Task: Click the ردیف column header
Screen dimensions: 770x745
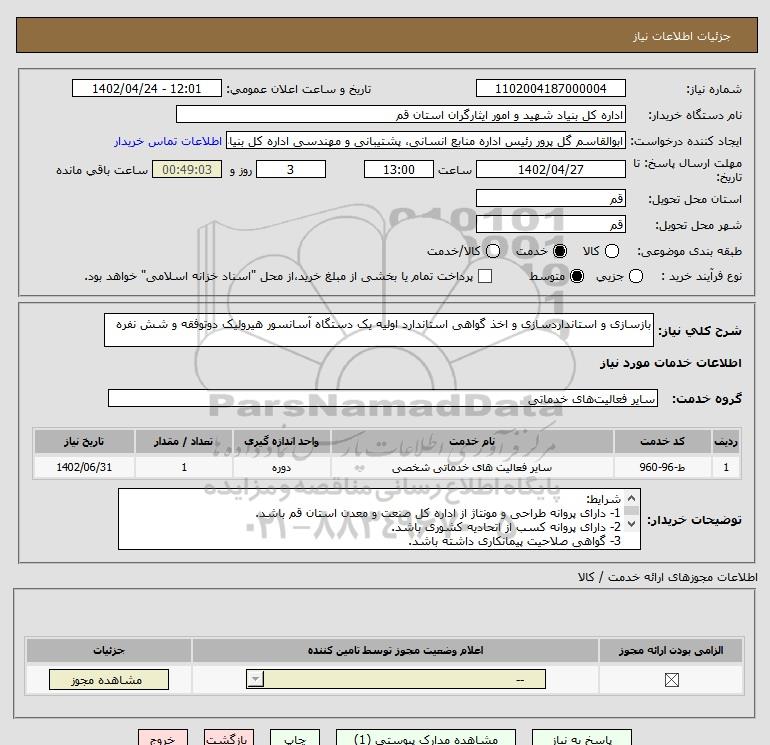Action: (726, 441)
